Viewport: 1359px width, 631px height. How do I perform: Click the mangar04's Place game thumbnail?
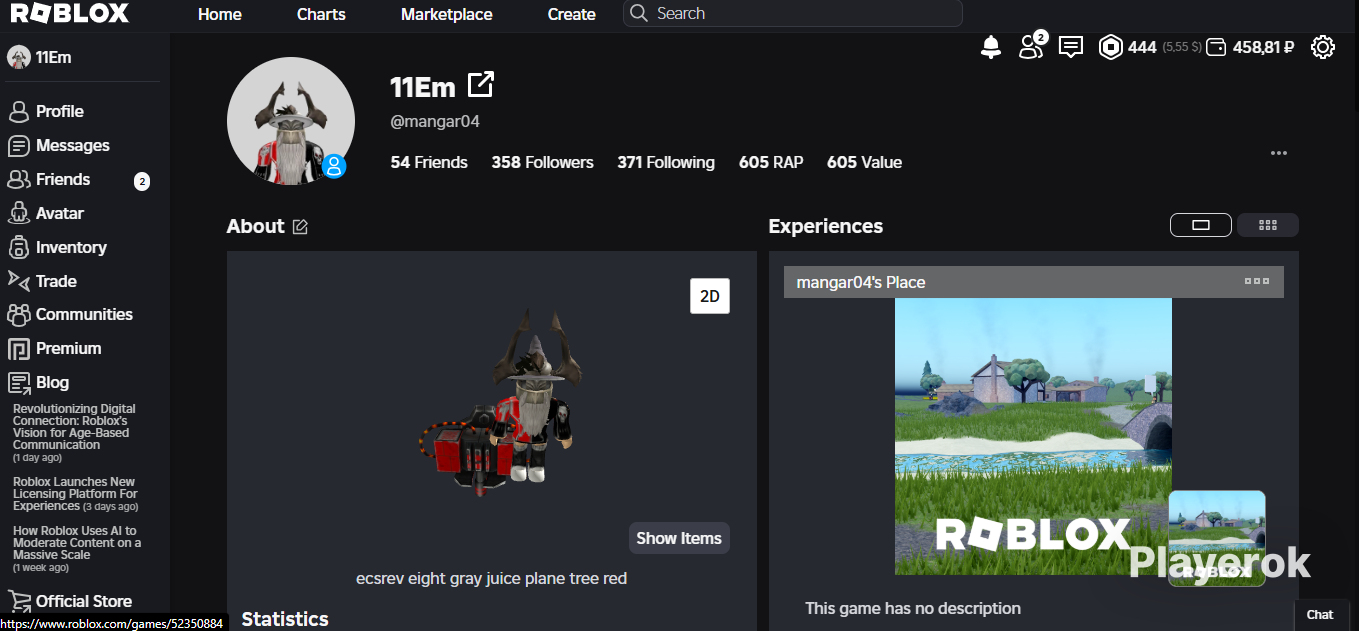point(1033,436)
